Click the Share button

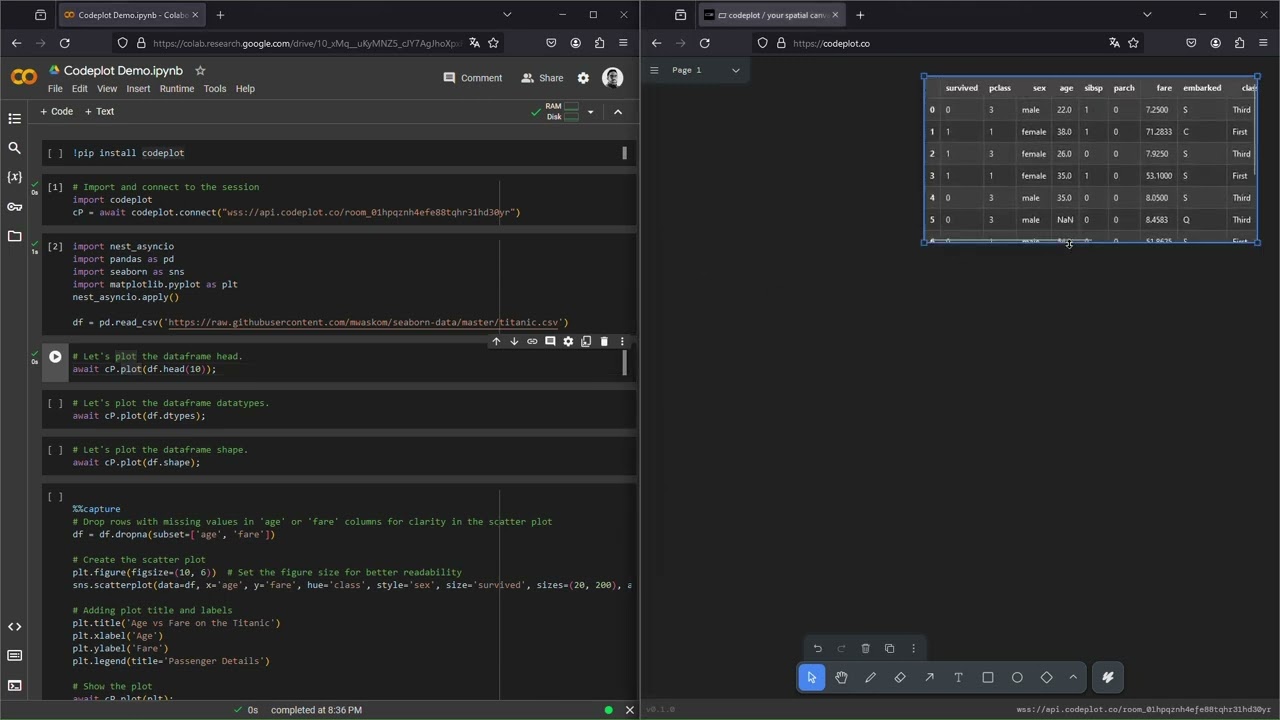click(542, 78)
